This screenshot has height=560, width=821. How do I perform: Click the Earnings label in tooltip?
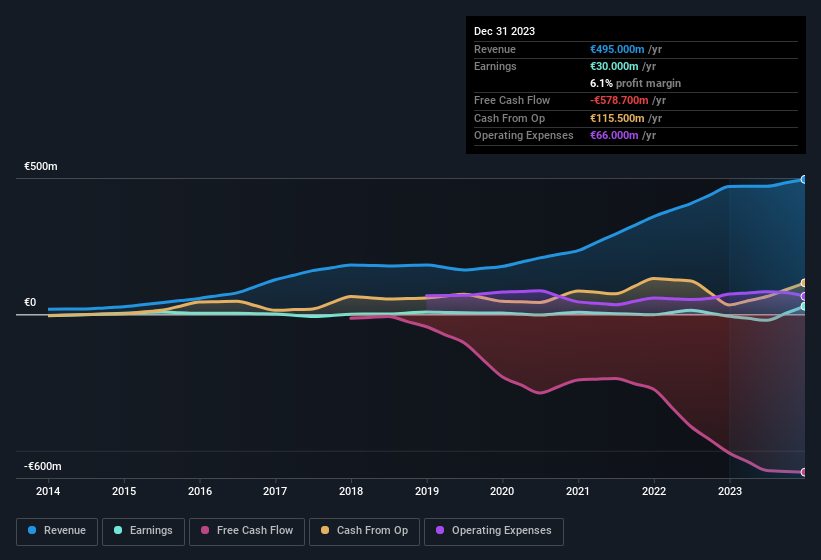click(495, 66)
